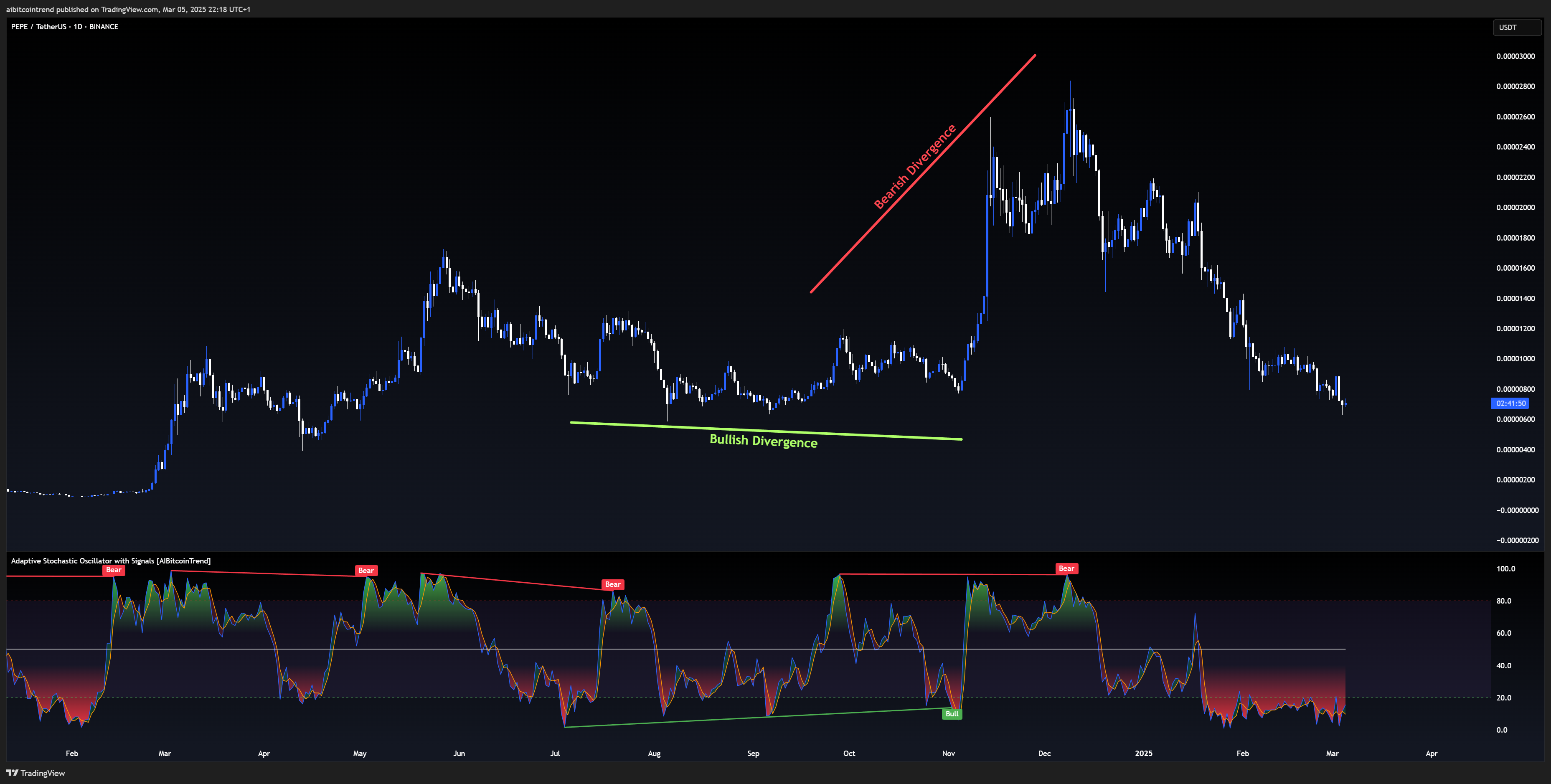
Task: Click the Sep label on time axis
Action: point(753,753)
